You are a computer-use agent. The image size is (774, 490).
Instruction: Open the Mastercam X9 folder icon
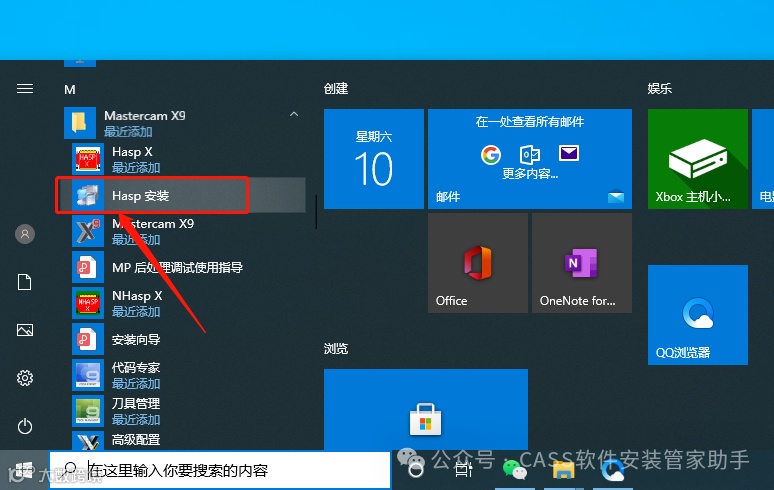point(79,123)
